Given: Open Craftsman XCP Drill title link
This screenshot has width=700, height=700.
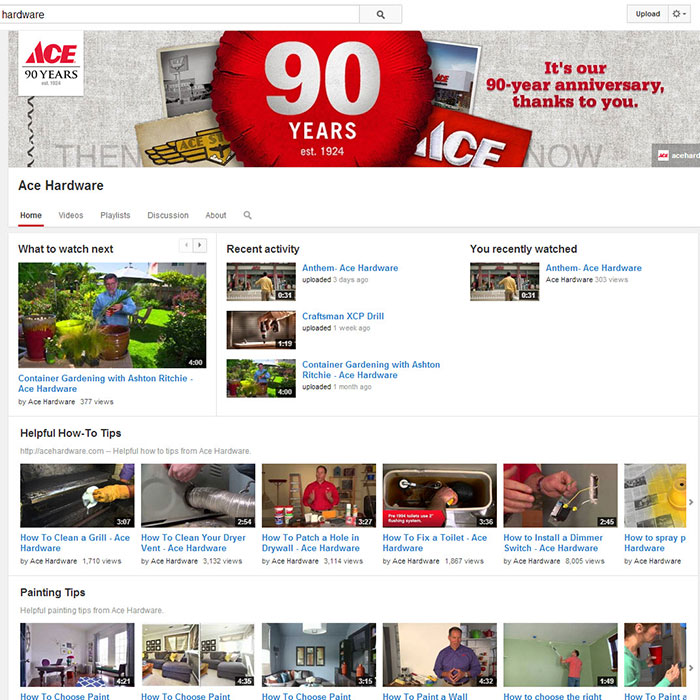Looking at the screenshot, I should 343,316.
